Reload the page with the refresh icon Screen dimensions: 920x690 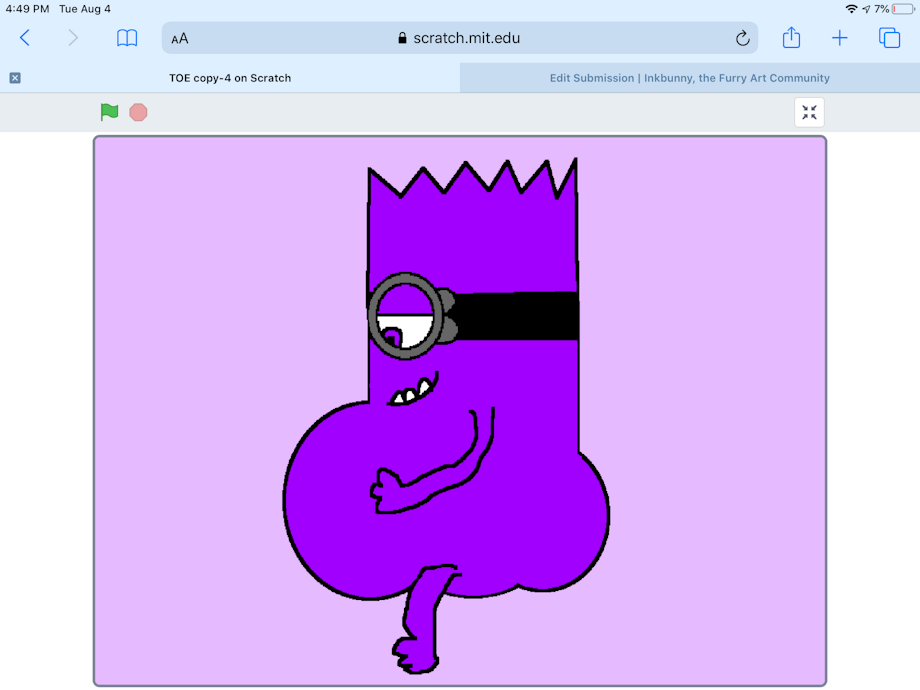click(742, 38)
